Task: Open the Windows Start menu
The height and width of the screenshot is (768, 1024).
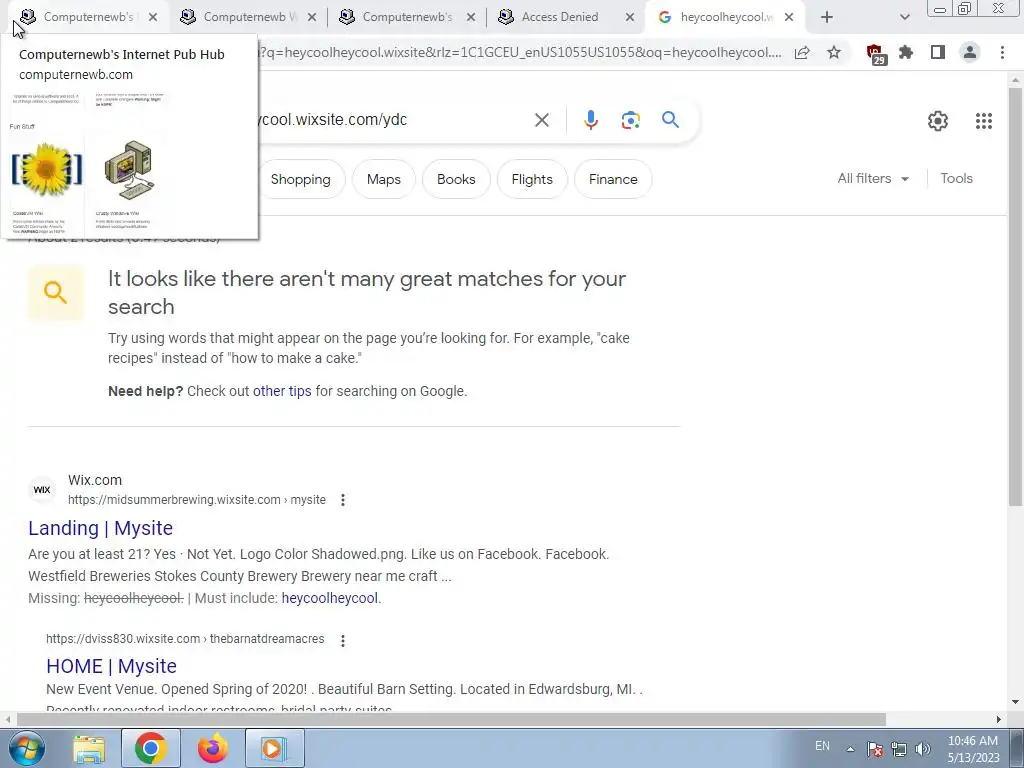Action: pos(26,748)
